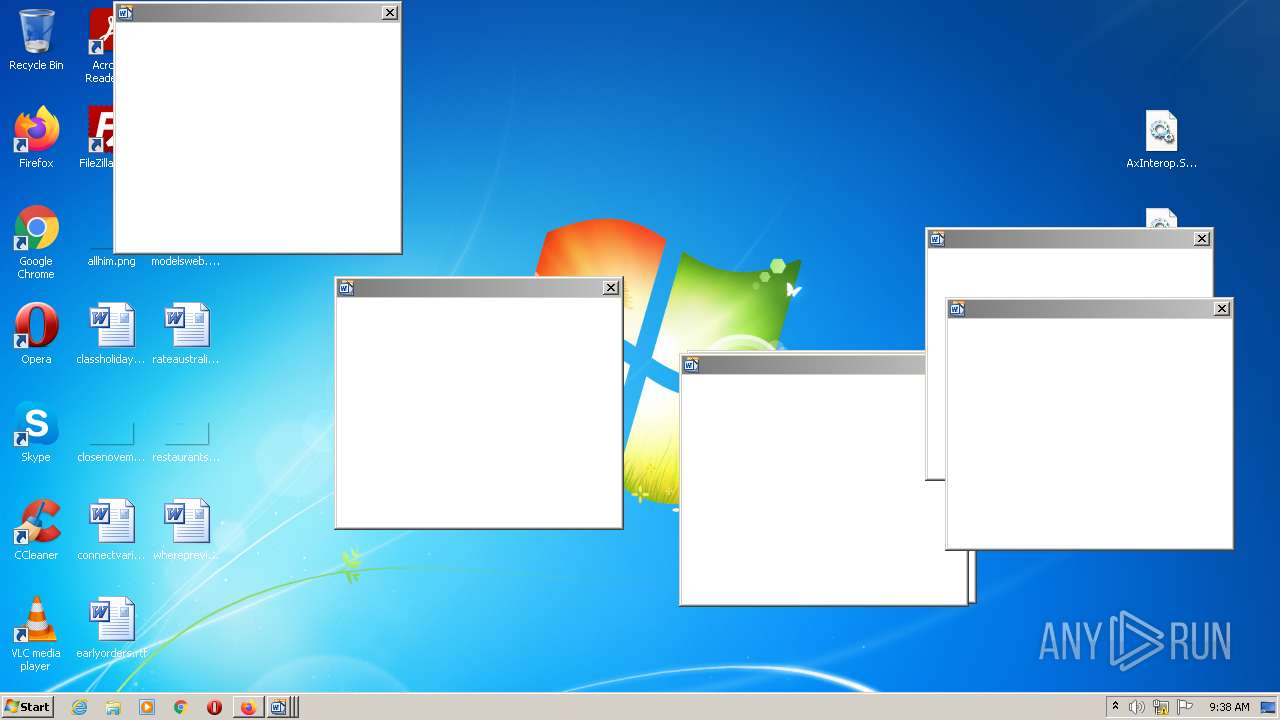Viewport: 1280px width, 720px height.
Task: Click the Word icon in the window covering Acrobat Reader
Action: point(125,13)
